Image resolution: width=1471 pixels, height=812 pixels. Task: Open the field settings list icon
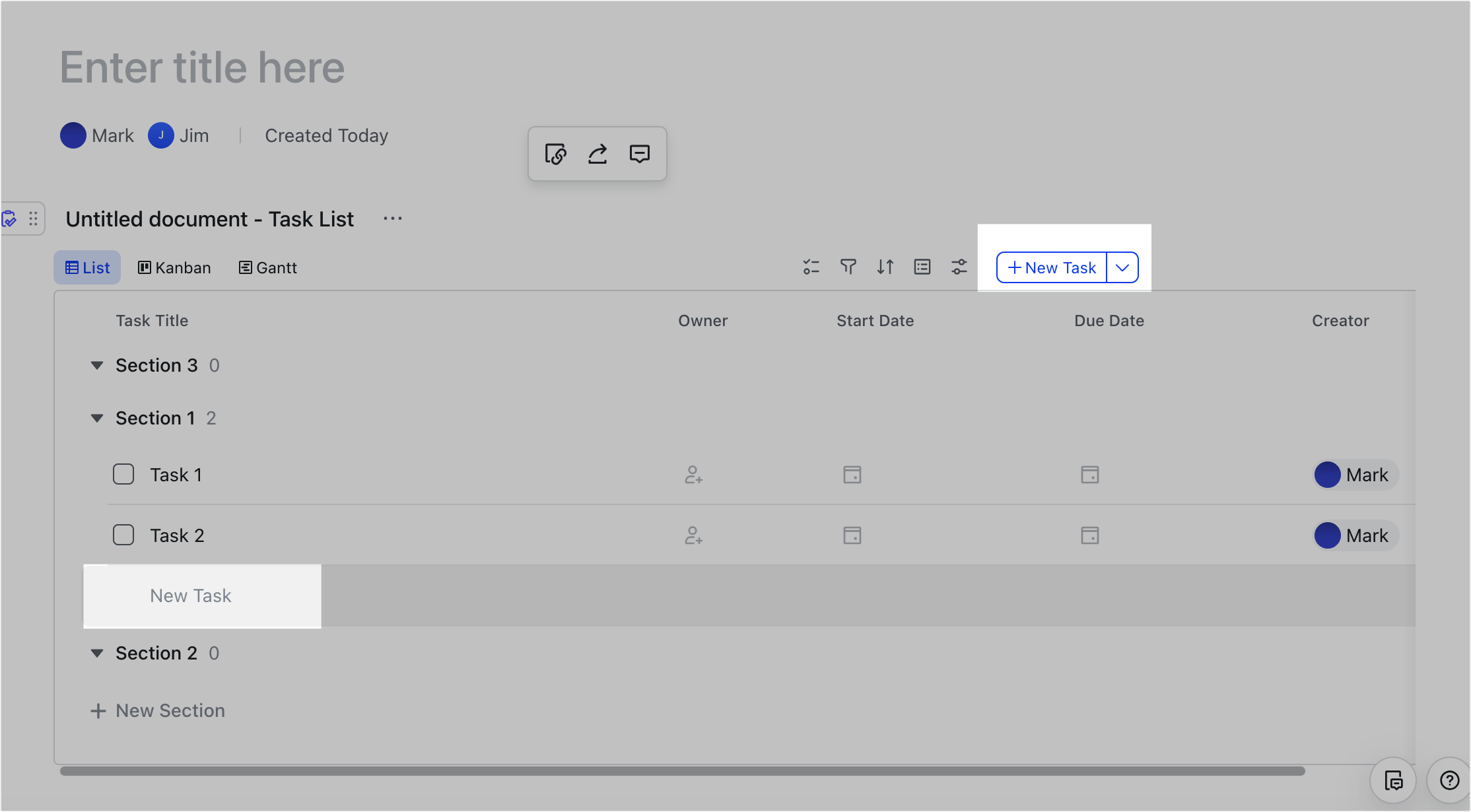[x=922, y=267]
